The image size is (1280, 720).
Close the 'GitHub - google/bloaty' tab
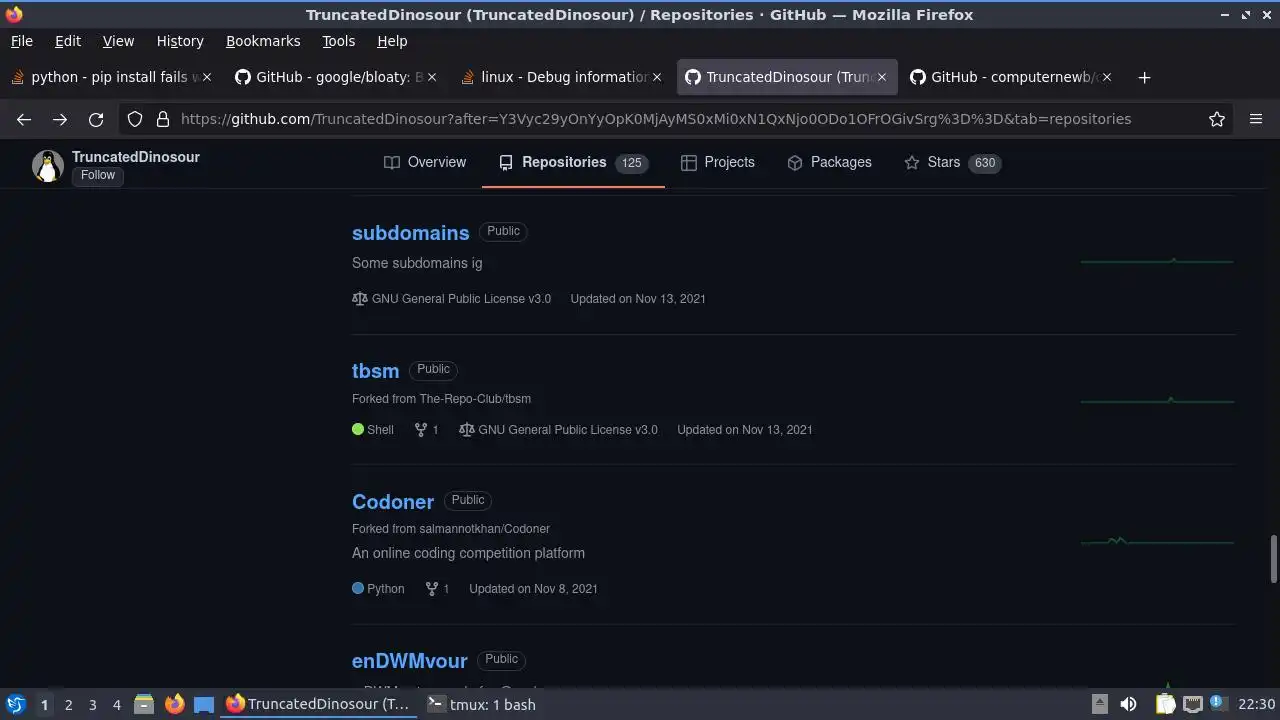click(x=432, y=77)
